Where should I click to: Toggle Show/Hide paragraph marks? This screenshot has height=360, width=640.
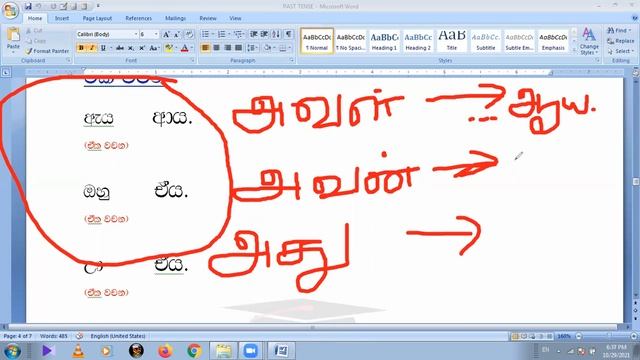[289, 34]
